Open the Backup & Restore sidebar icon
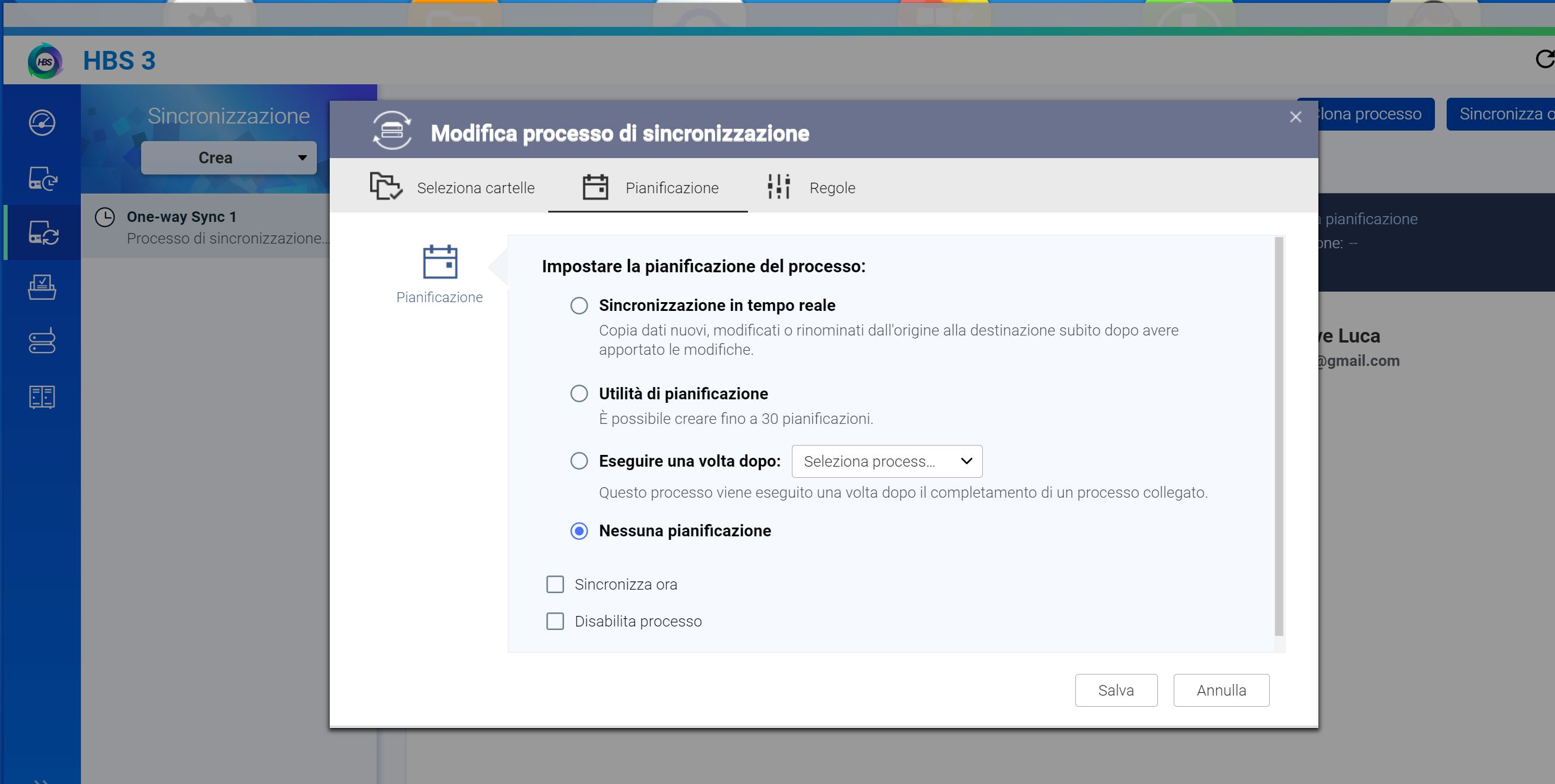Screen dimensions: 1555x784 [42, 179]
